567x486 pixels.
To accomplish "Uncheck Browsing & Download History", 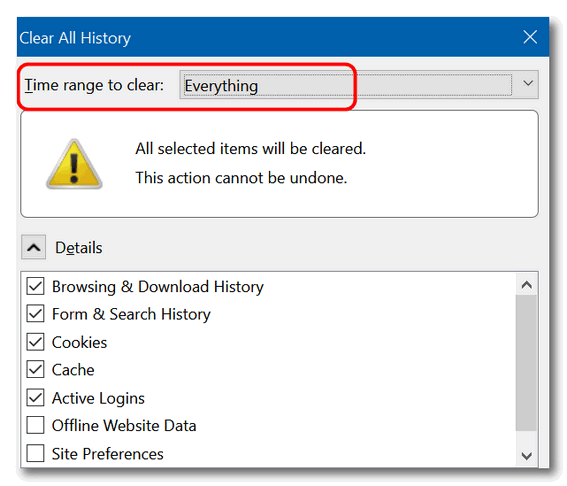I will 35,286.
